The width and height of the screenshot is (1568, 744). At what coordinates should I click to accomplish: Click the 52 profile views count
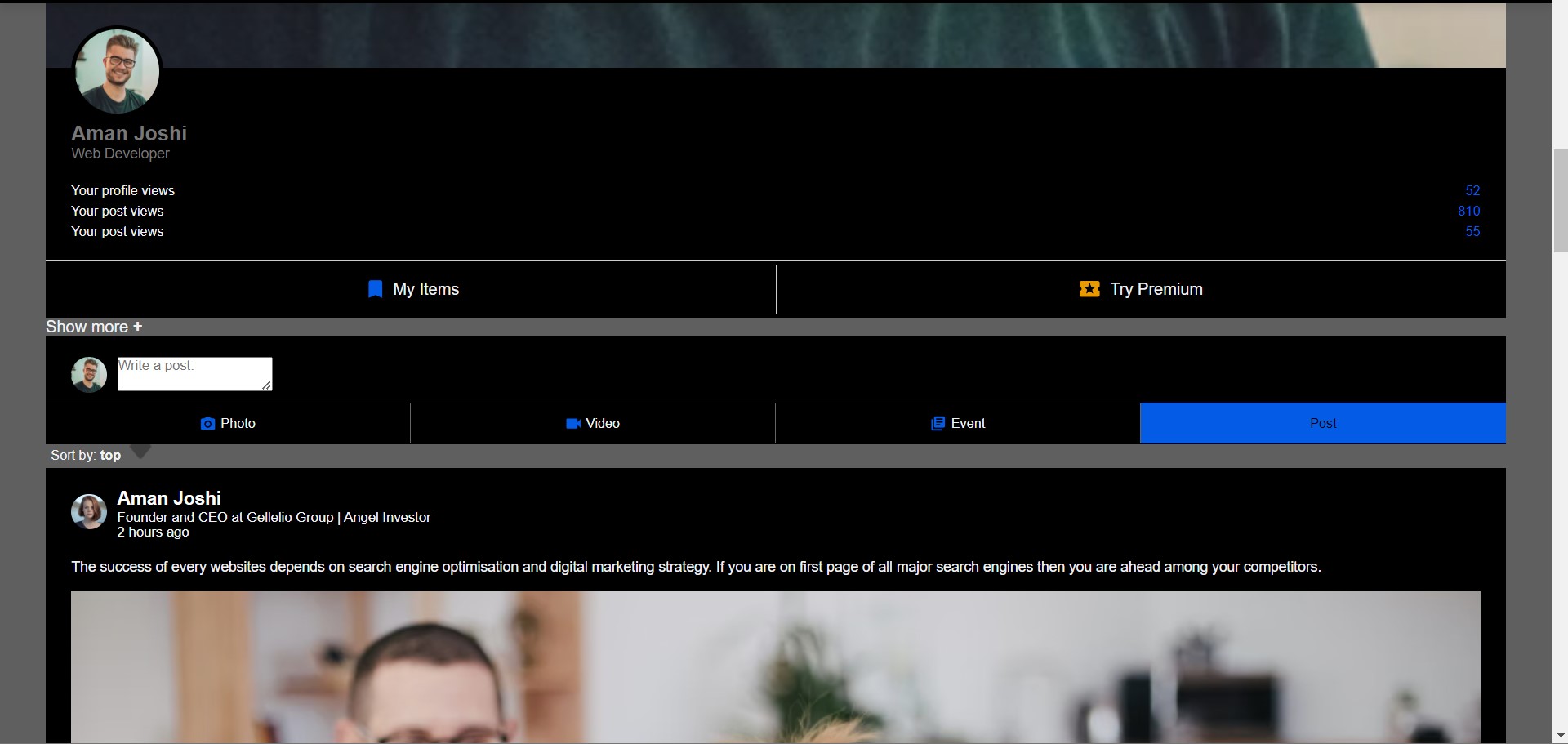point(1472,190)
